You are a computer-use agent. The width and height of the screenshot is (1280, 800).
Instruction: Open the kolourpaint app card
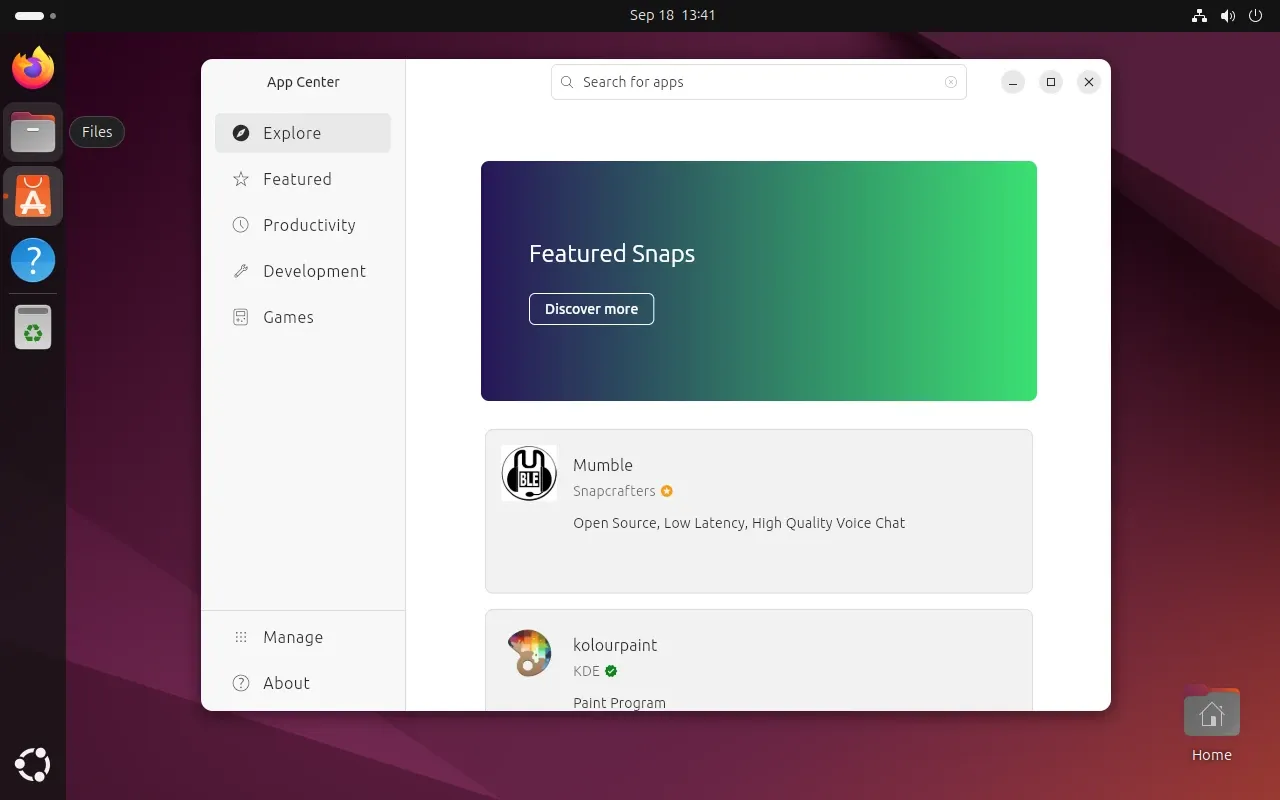point(759,660)
